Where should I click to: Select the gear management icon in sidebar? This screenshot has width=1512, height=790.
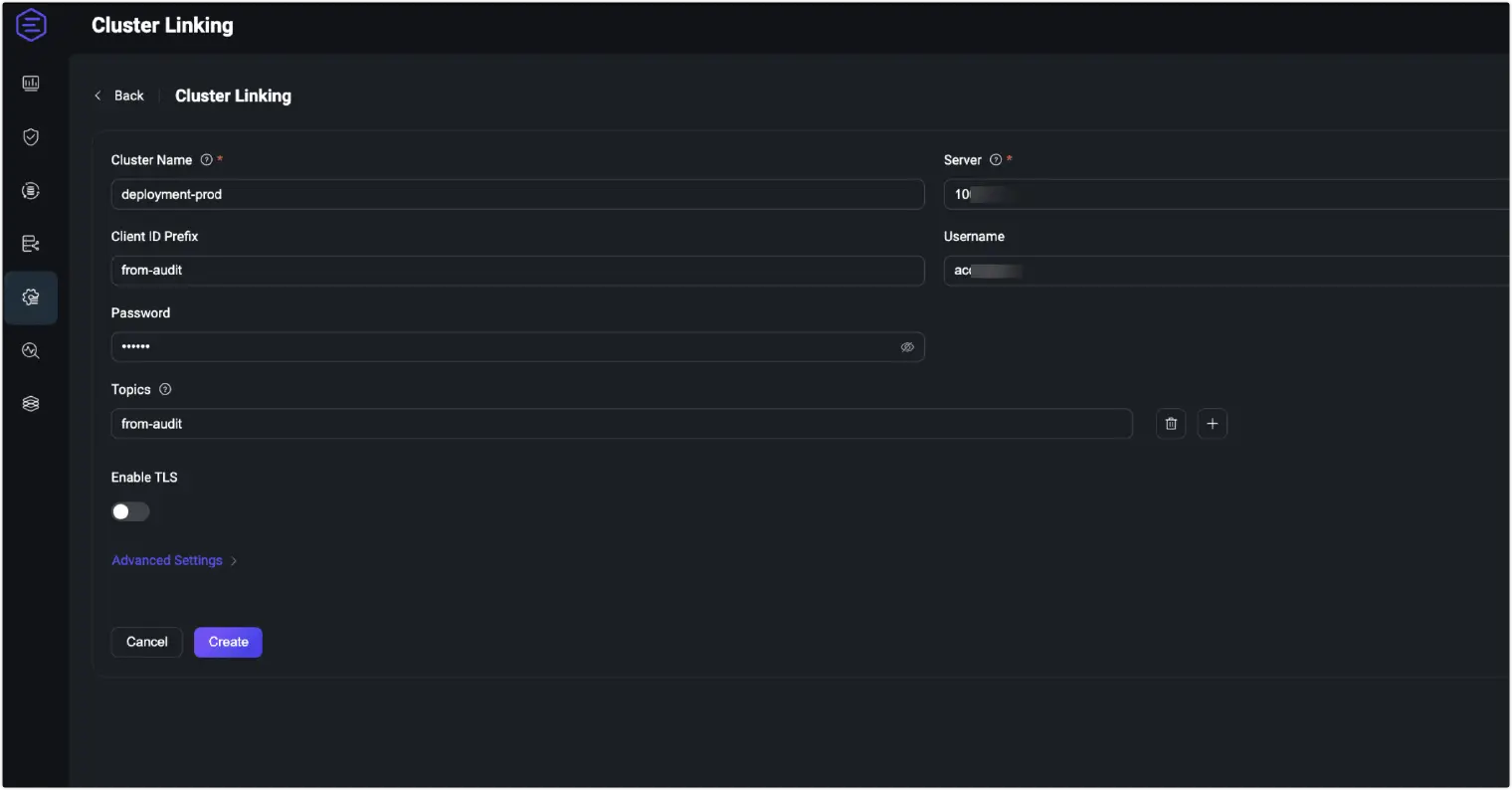(x=31, y=297)
